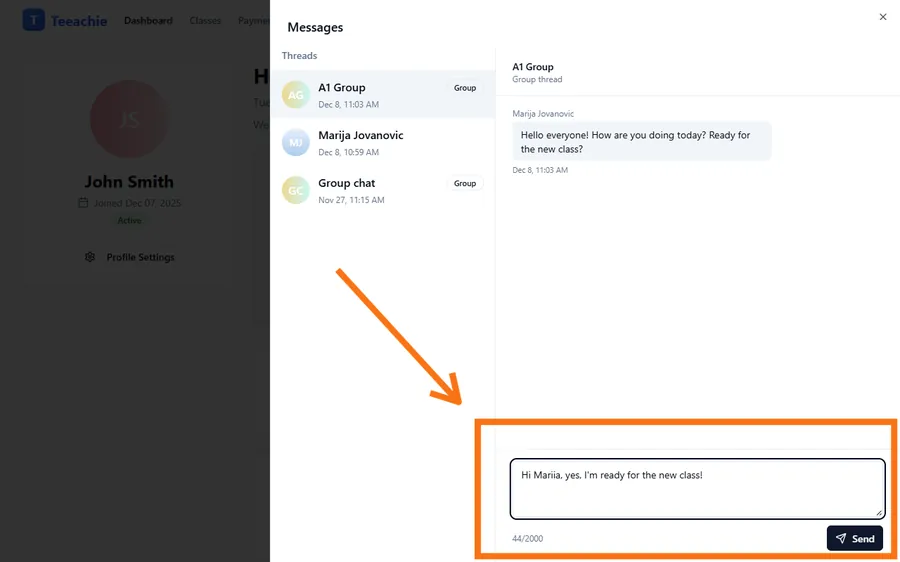Screen dimensions: 900x562
Task: Open Profile Settings link
Action: pyautogui.click(x=140, y=257)
